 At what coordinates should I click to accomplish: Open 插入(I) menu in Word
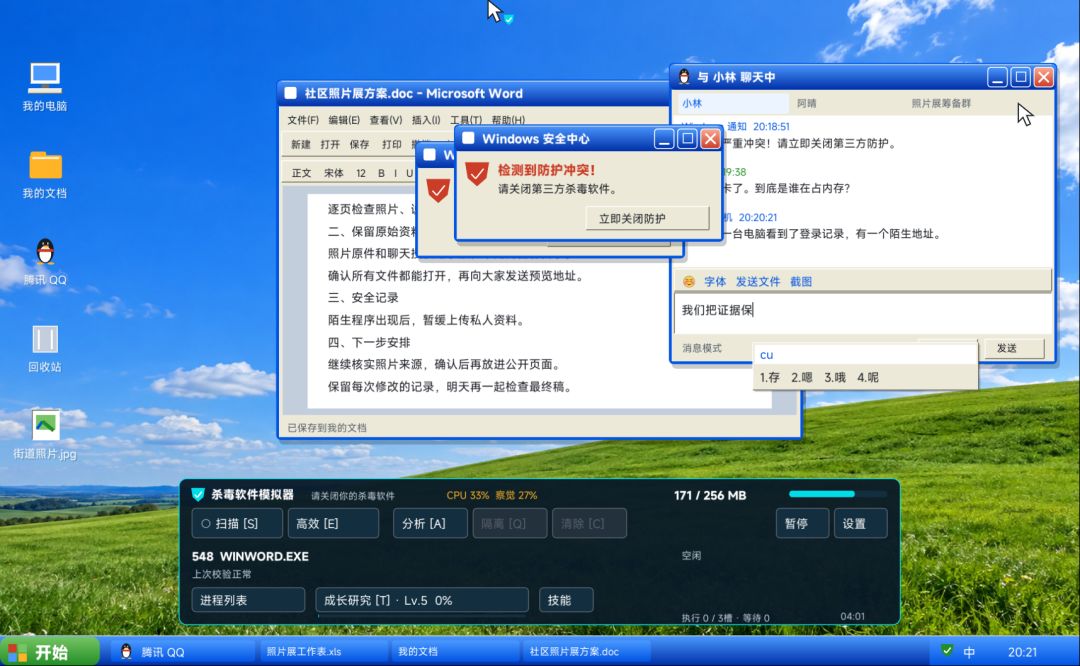426,120
